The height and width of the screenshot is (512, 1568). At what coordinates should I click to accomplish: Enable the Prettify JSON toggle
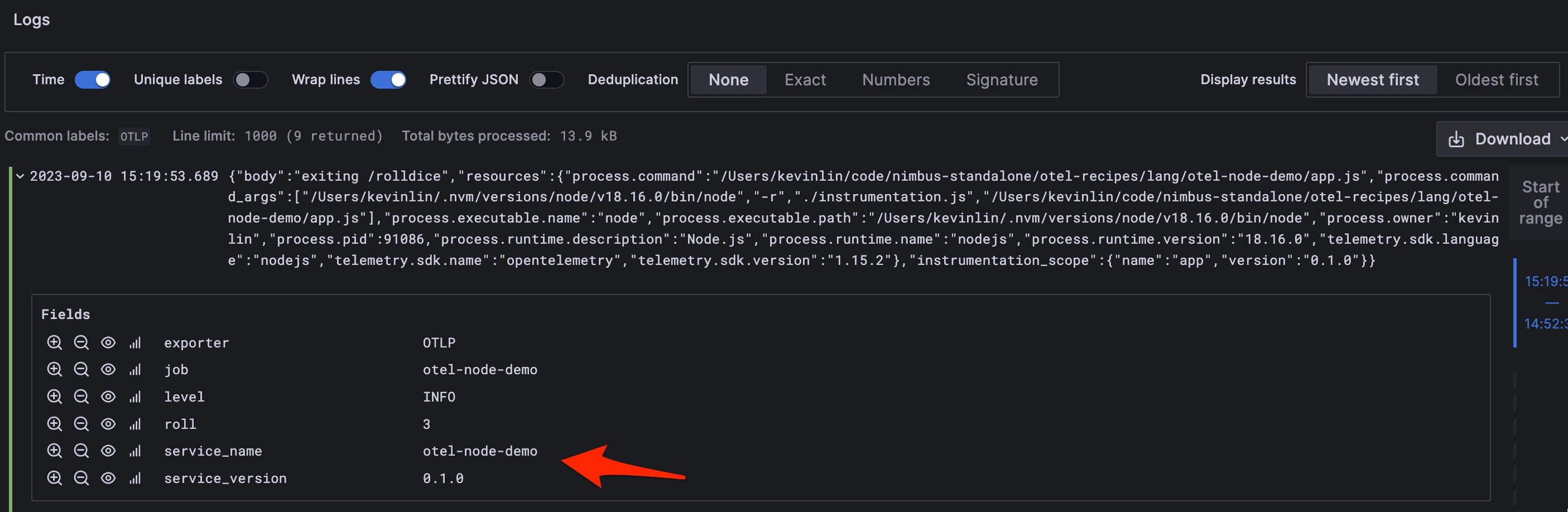[x=547, y=80]
